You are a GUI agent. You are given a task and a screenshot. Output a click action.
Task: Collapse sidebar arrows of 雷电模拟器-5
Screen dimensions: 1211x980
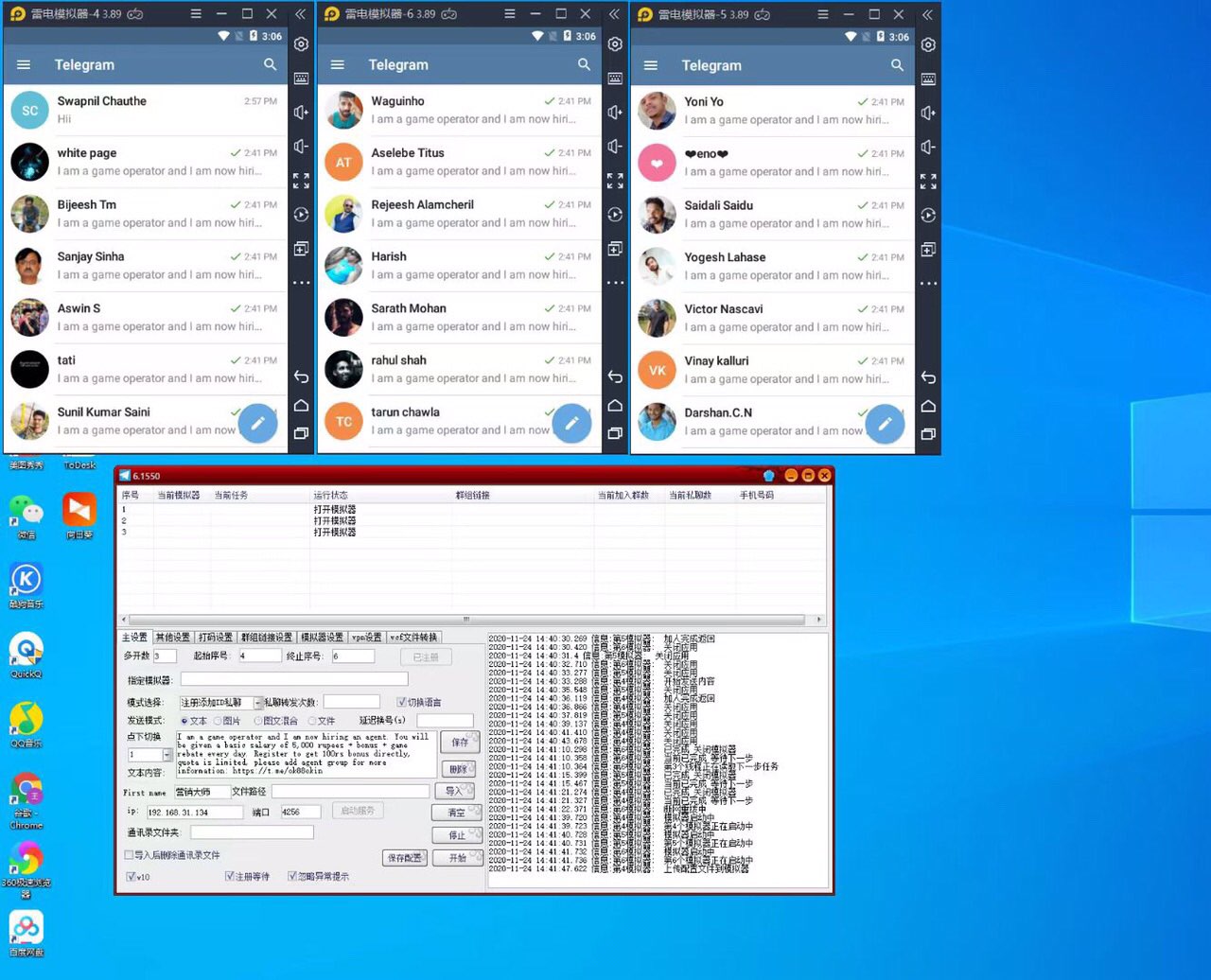(928, 14)
